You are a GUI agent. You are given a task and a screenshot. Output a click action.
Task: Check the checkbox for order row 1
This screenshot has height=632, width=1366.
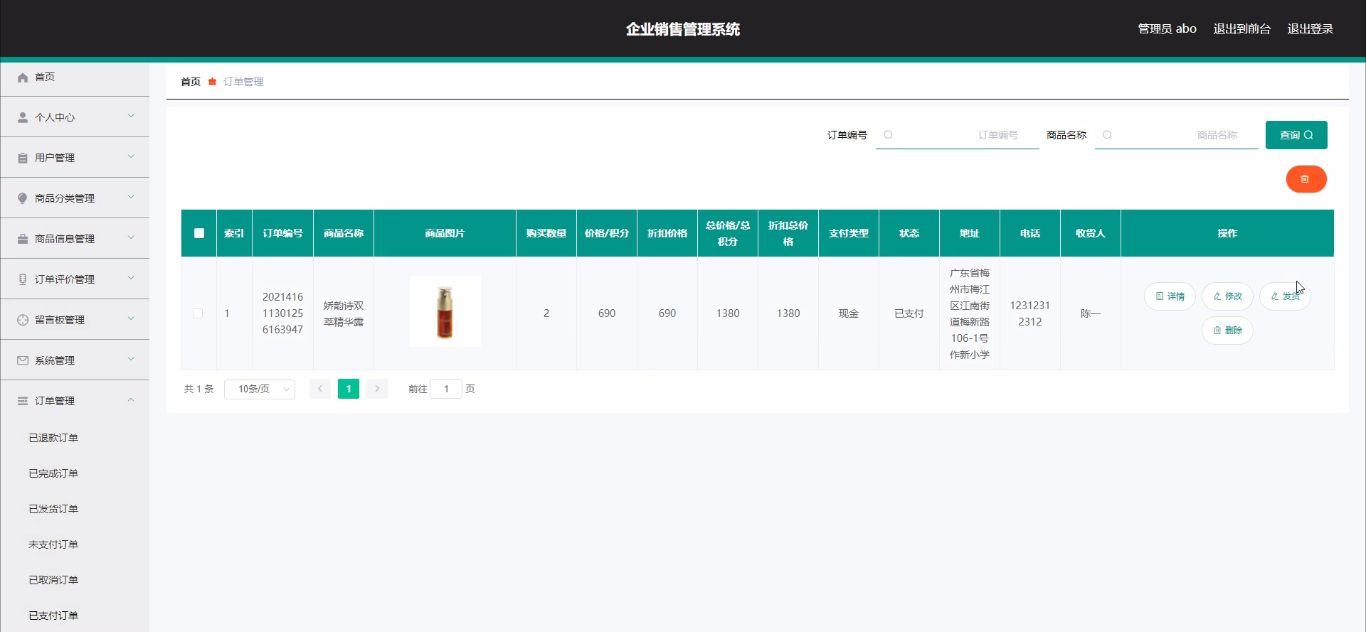click(198, 313)
